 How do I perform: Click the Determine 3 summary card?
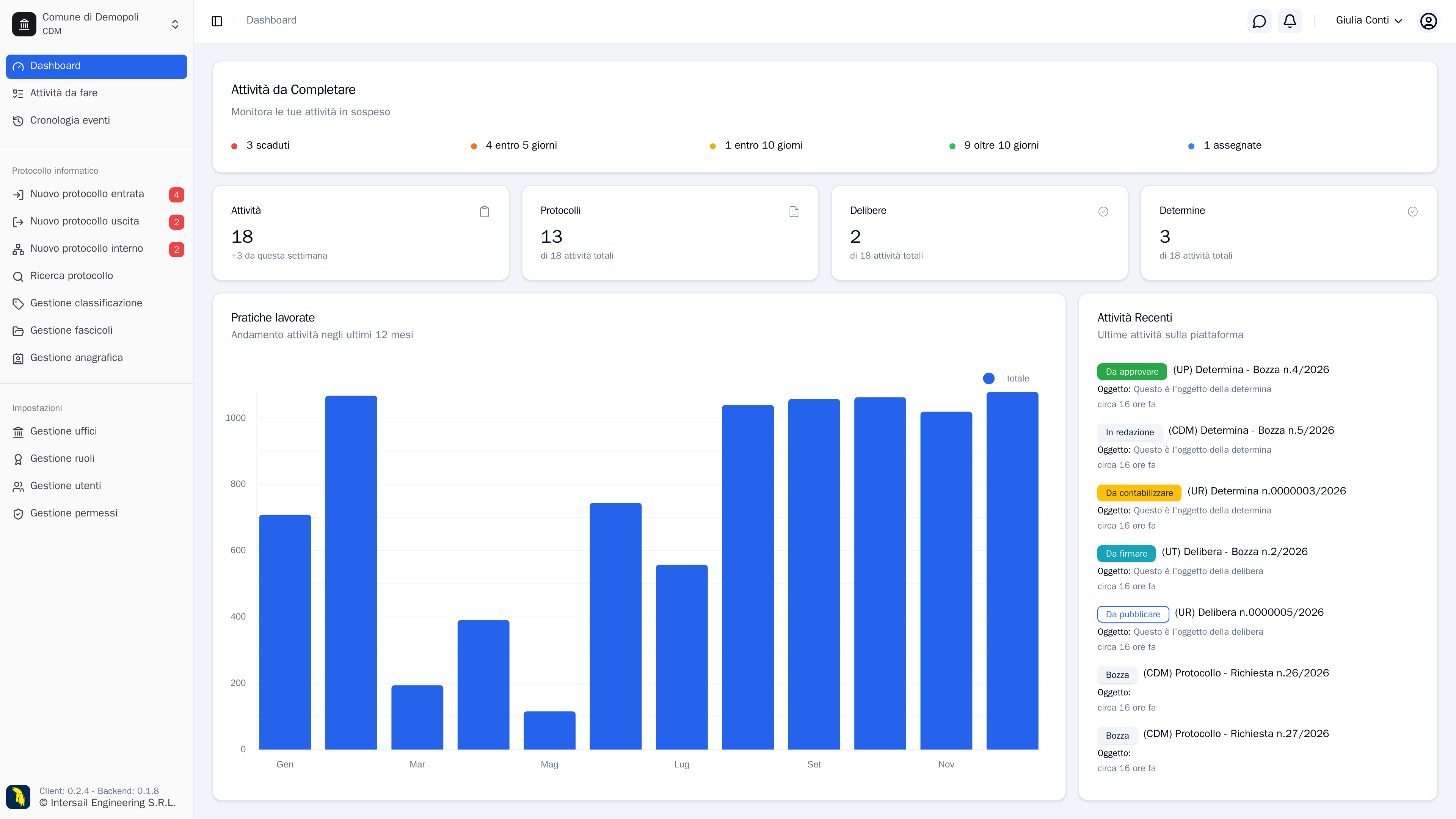(x=1289, y=233)
